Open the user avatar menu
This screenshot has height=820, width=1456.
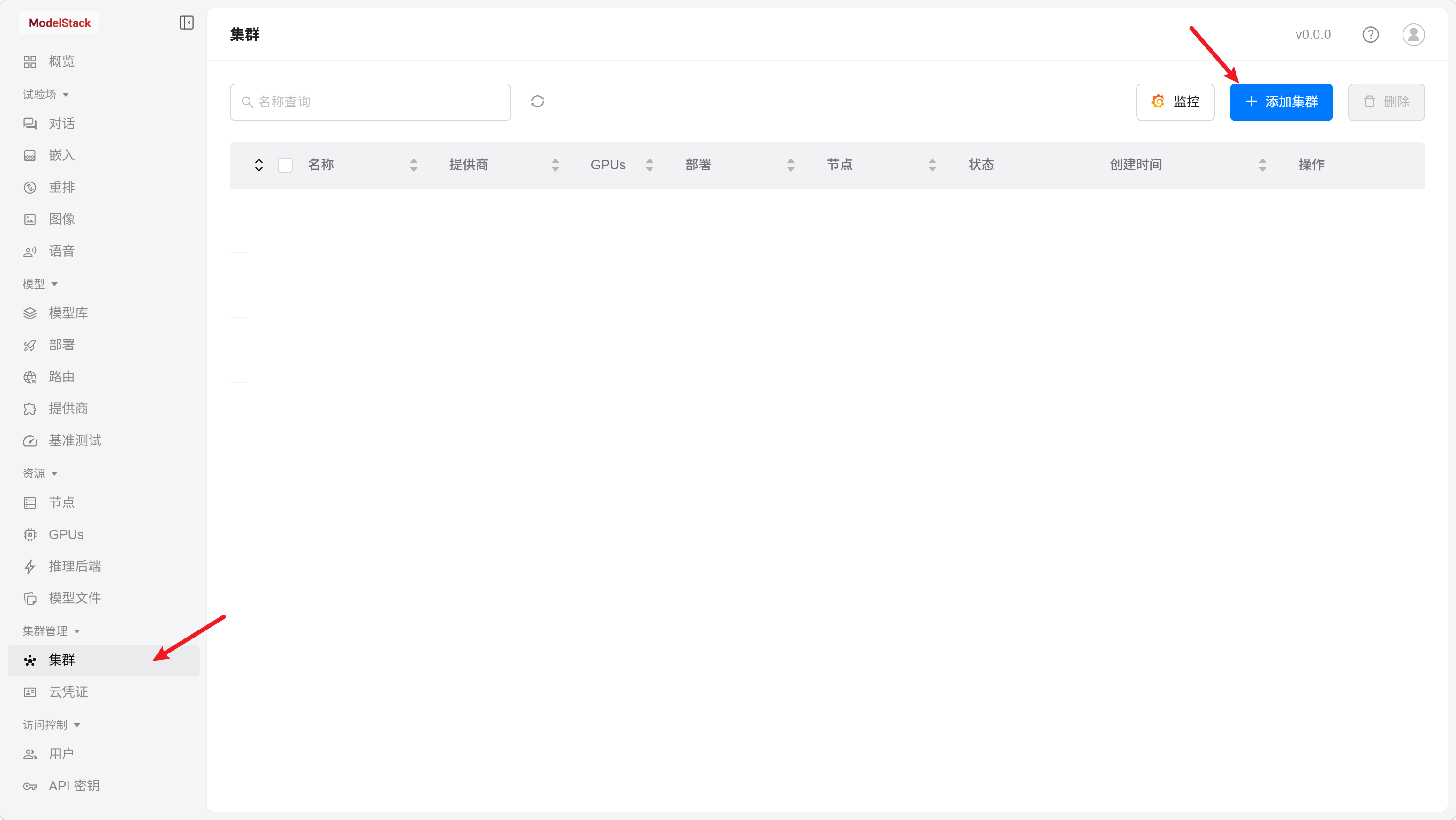pos(1413,34)
